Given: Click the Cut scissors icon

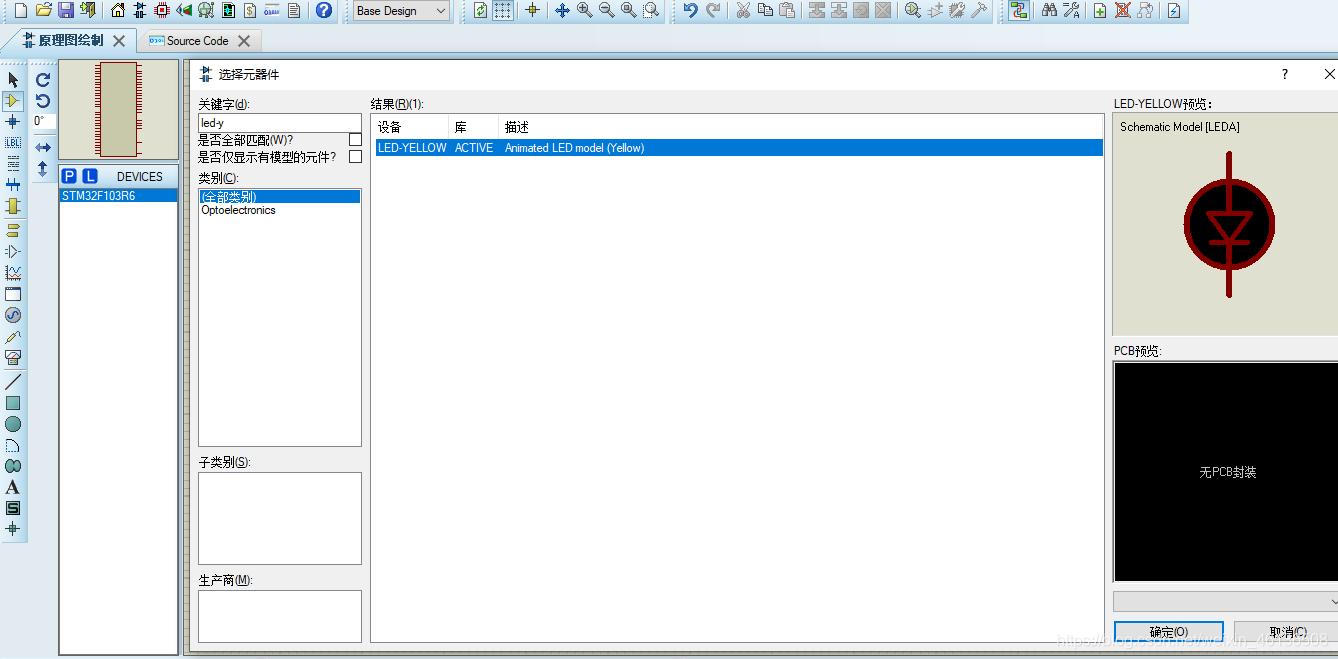Looking at the screenshot, I should [x=743, y=10].
